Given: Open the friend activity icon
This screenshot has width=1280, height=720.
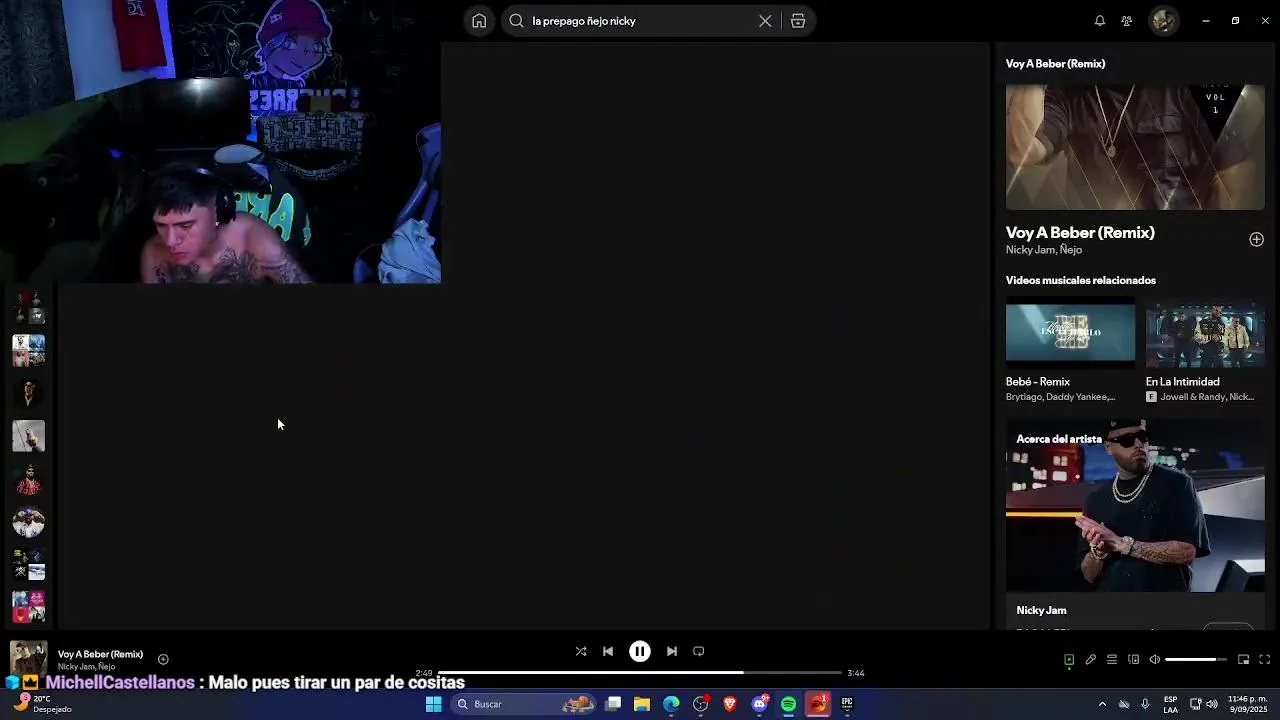Looking at the screenshot, I should [x=1127, y=21].
